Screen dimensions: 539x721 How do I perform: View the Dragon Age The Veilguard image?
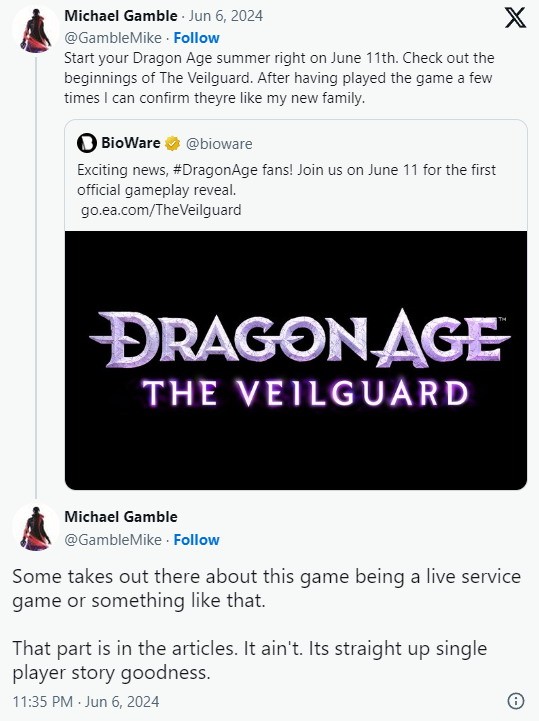296,360
